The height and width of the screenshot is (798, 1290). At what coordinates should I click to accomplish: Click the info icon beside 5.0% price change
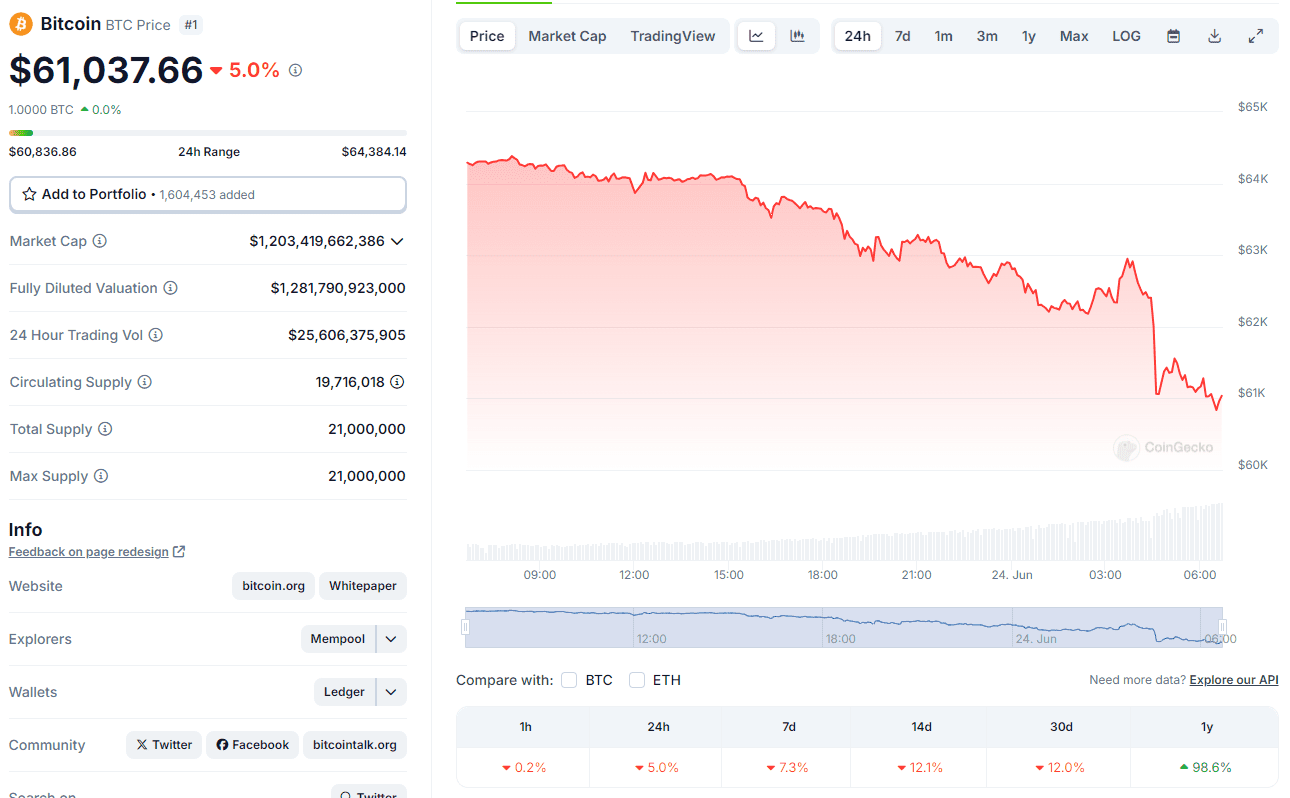[295, 70]
